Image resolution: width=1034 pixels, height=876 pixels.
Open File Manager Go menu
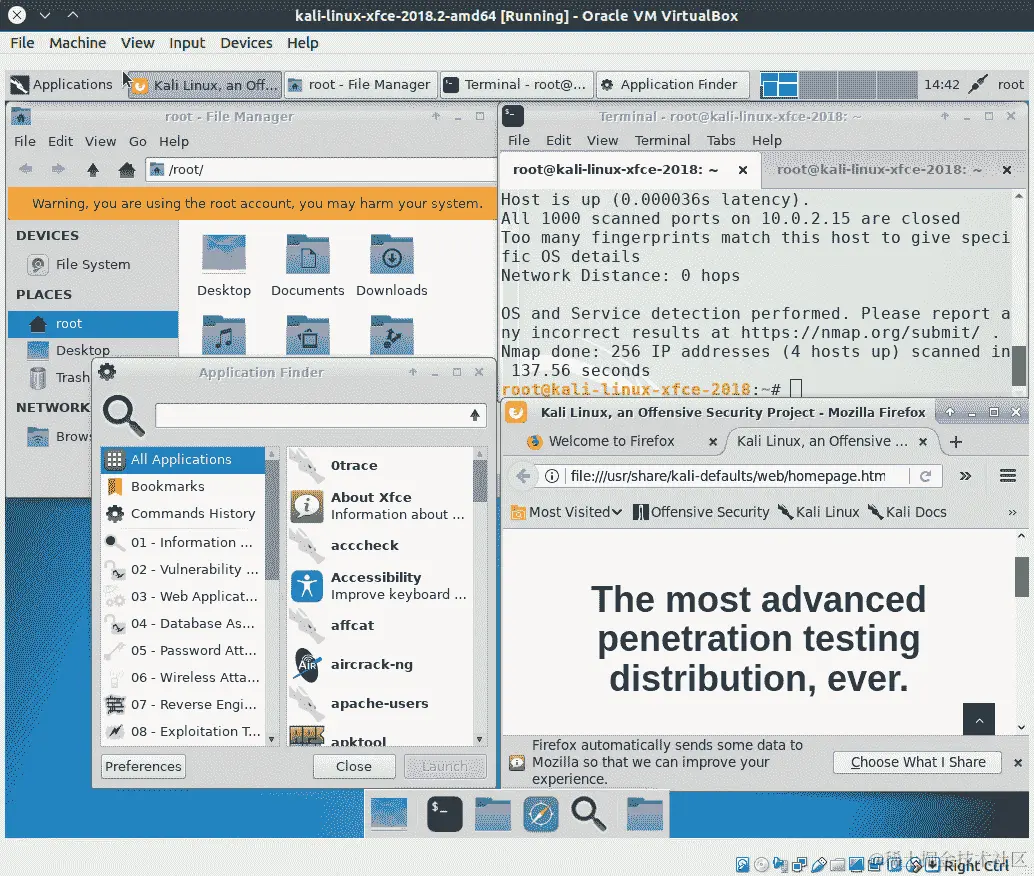tap(137, 141)
